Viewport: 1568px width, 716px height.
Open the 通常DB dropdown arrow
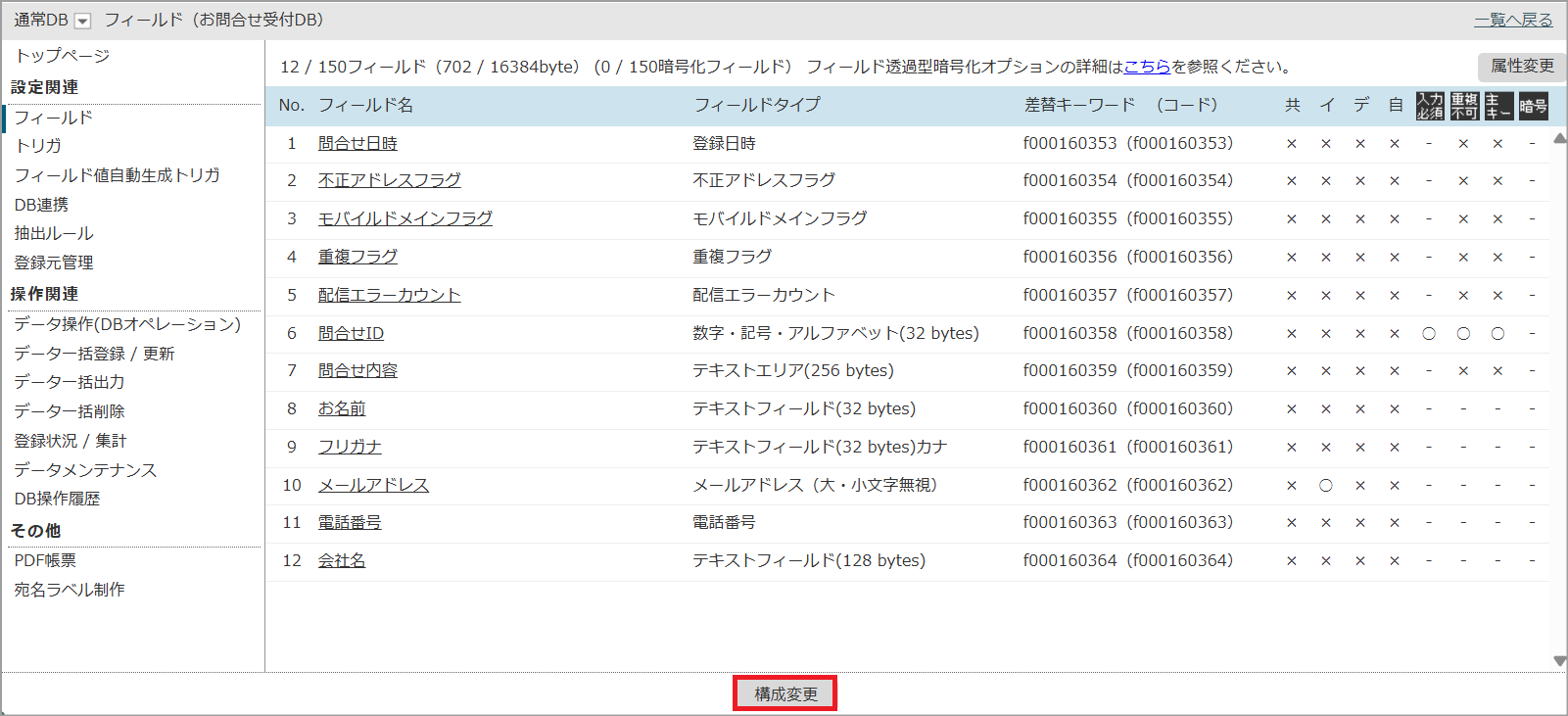tap(83, 21)
